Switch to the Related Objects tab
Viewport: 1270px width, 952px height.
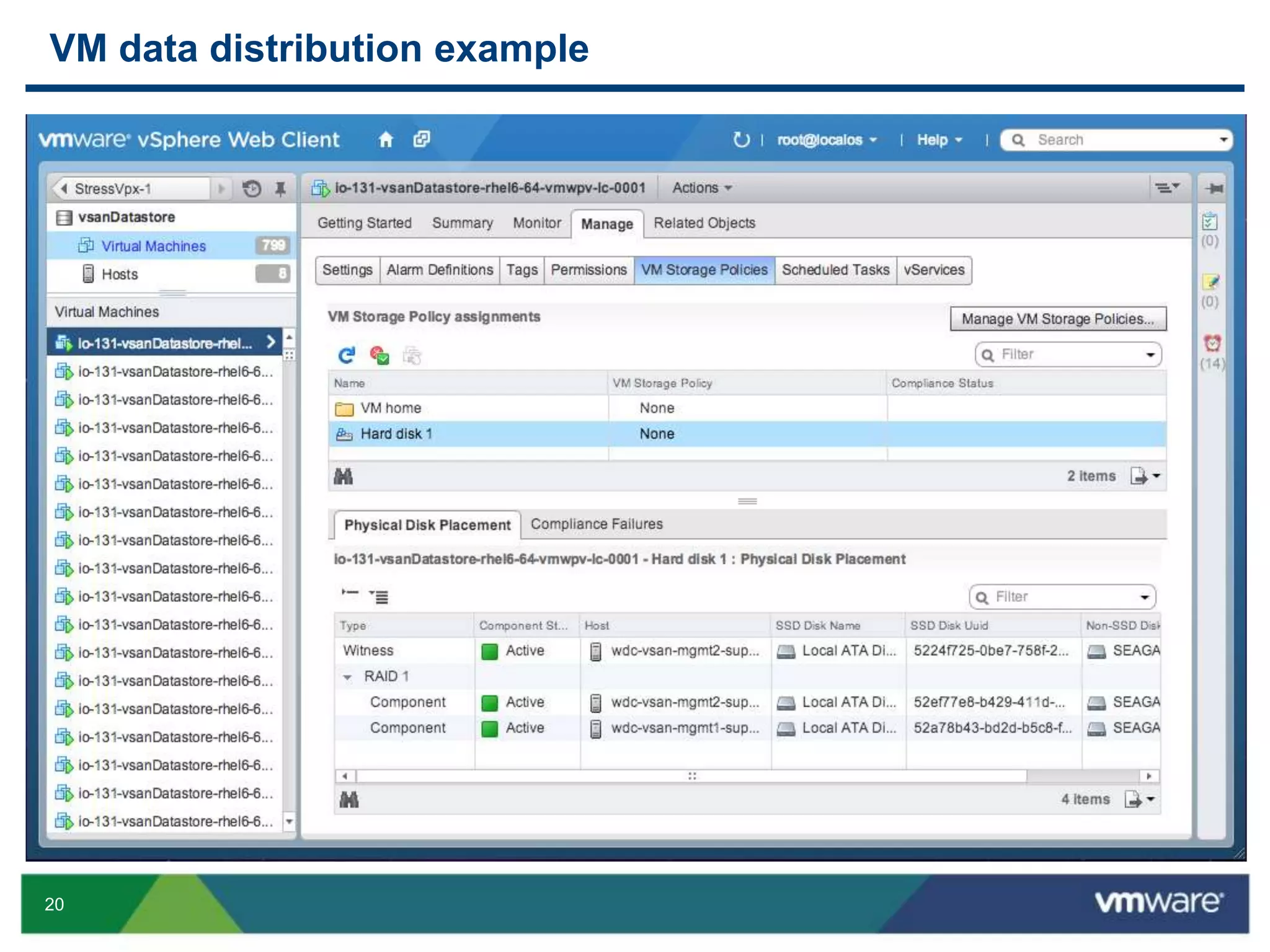pos(704,223)
